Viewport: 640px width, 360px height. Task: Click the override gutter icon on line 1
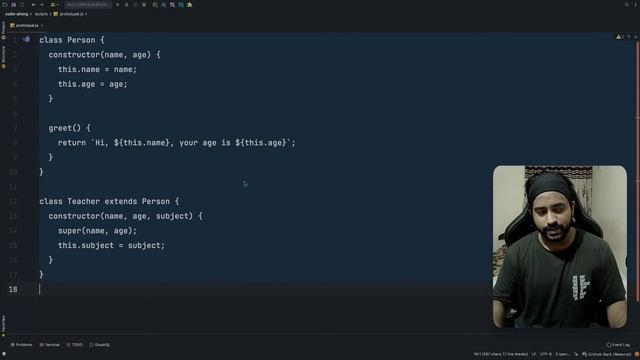pos(27,40)
